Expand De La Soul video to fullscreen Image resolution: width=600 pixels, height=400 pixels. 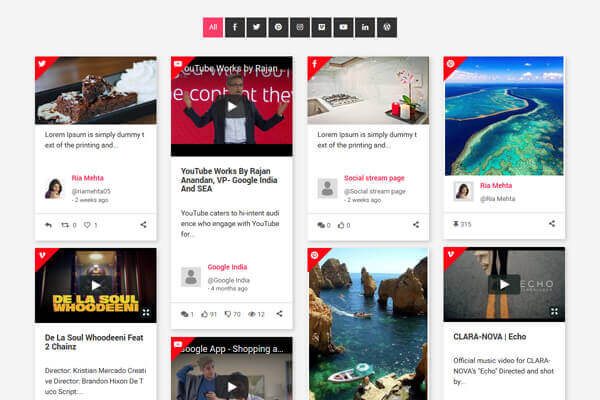pyautogui.click(x=146, y=313)
